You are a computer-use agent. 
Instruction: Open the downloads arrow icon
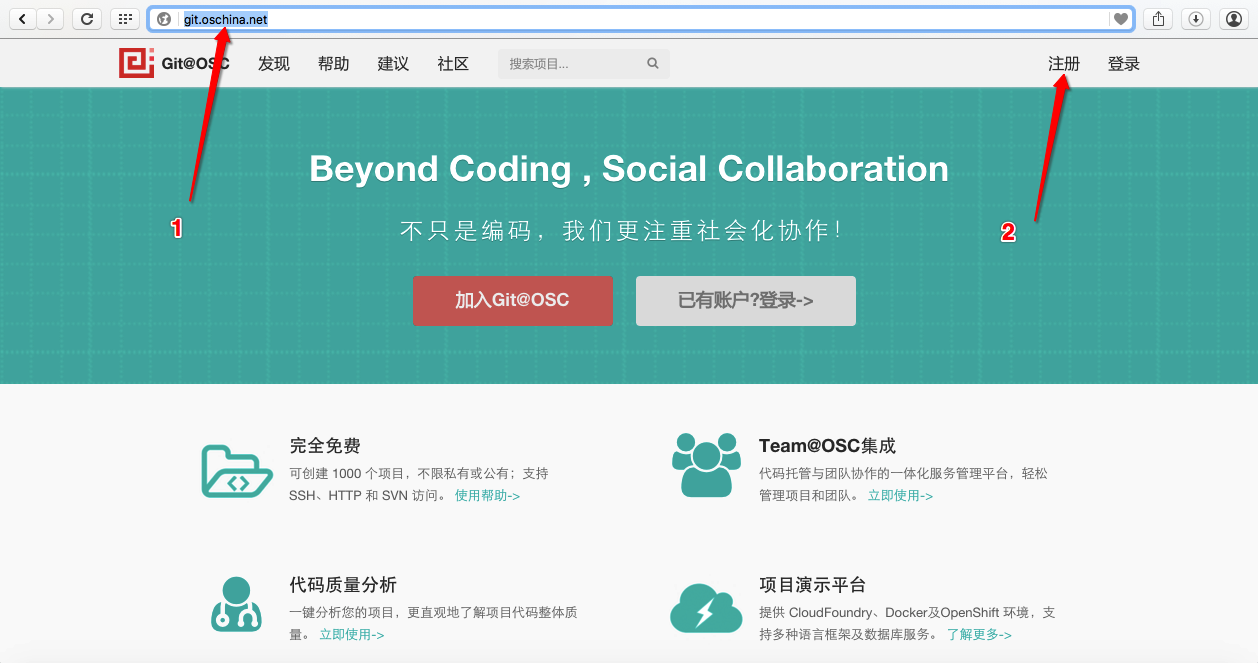tap(1196, 18)
